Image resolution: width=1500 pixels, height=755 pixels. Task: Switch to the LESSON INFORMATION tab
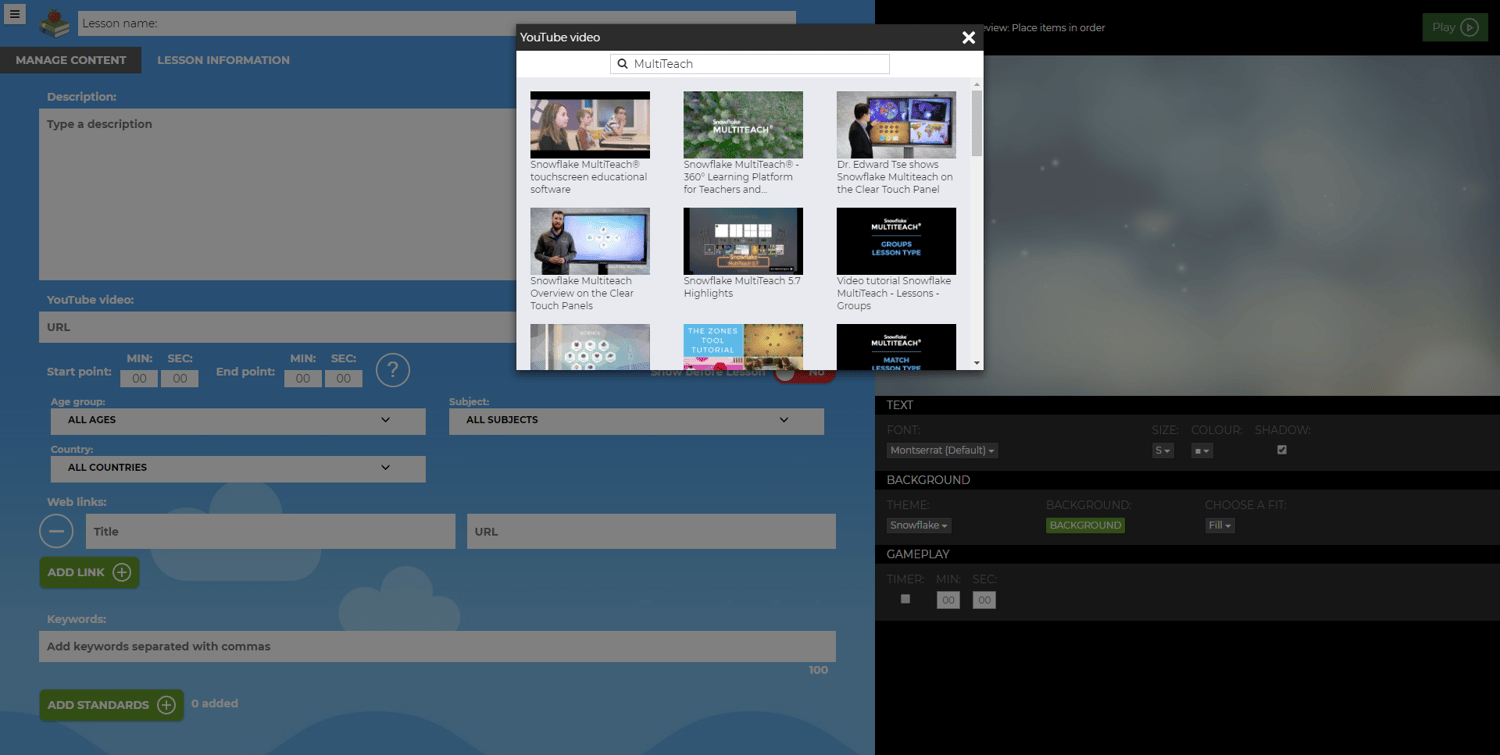pyautogui.click(x=223, y=60)
